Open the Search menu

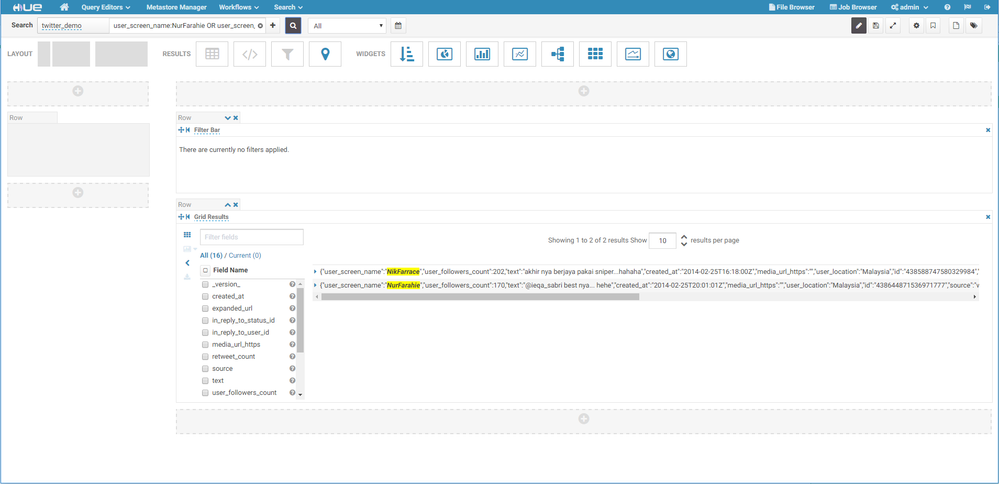(288, 7)
